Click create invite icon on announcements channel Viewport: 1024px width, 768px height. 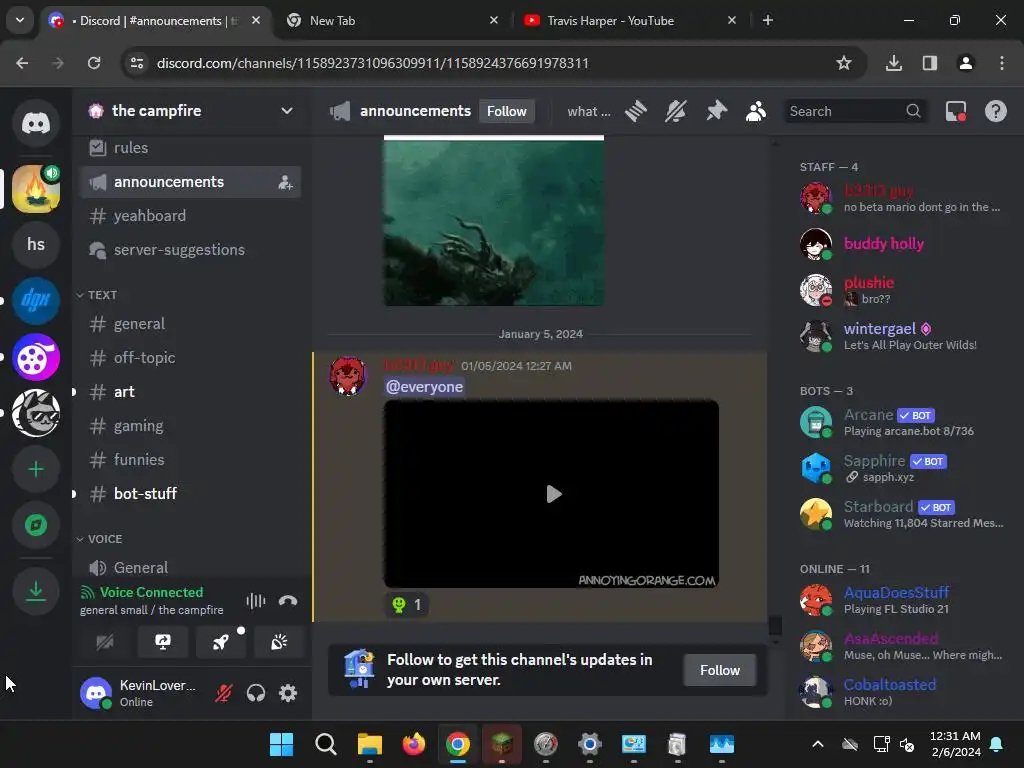click(x=285, y=182)
